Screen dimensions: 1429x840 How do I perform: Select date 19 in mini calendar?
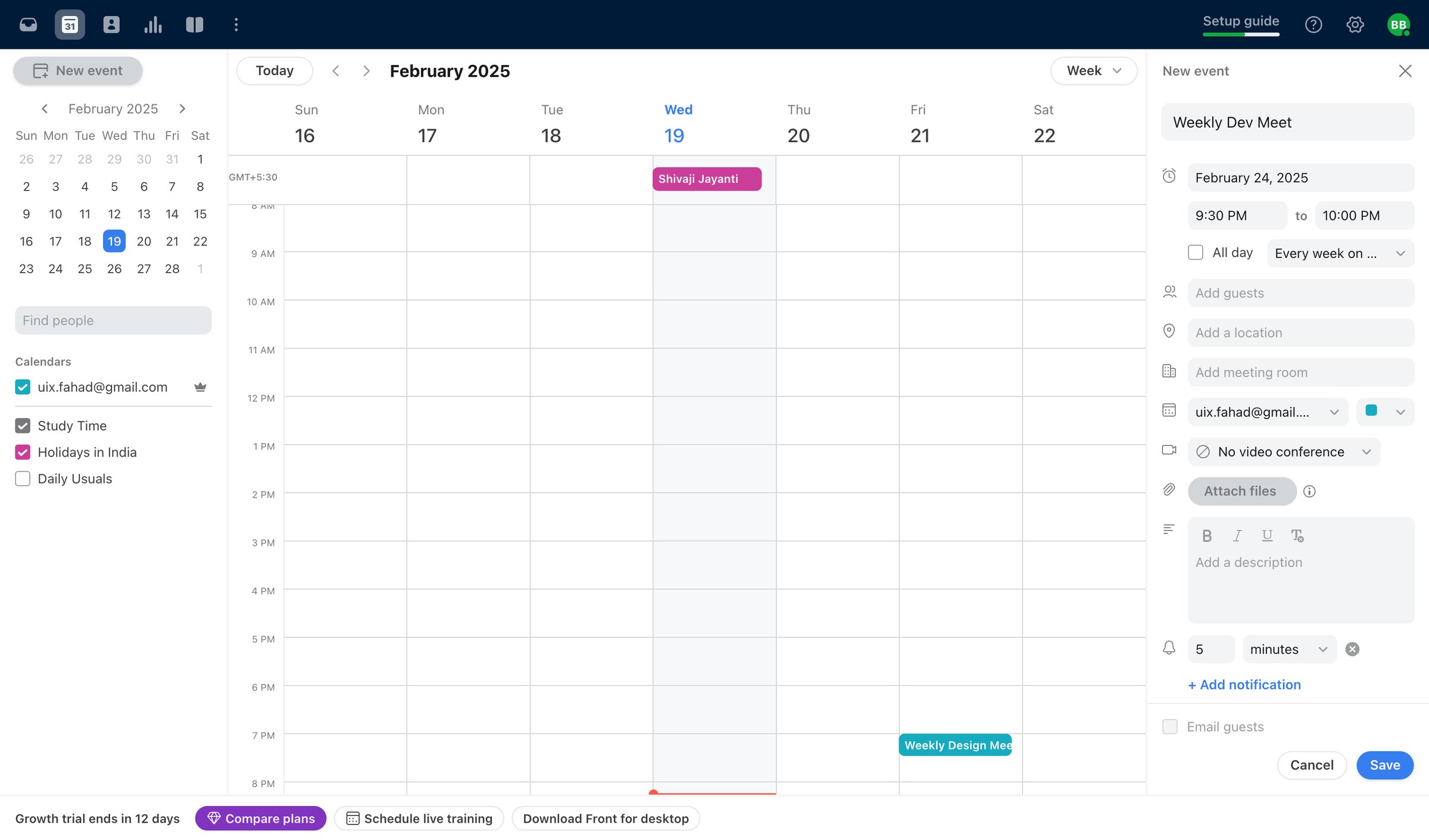tap(114, 241)
